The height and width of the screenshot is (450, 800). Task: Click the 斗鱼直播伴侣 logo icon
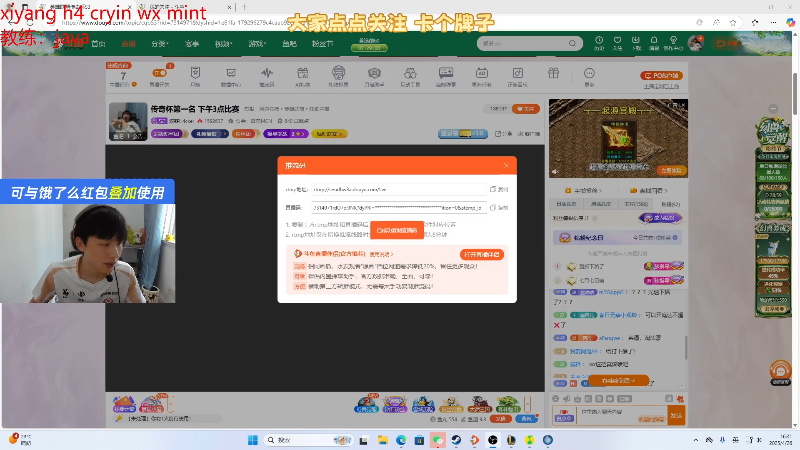tap(298, 254)
